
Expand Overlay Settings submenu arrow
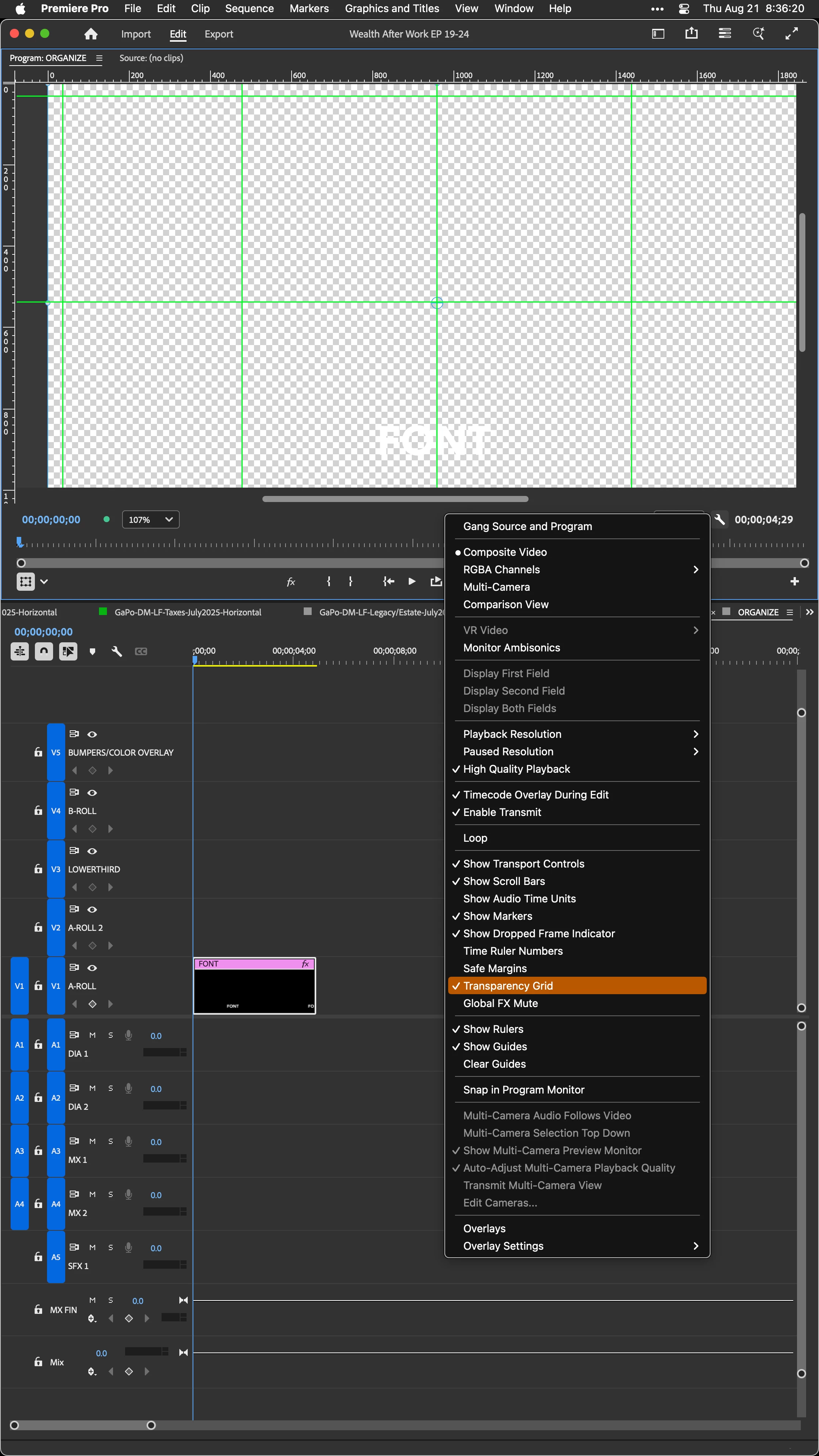695,1246
